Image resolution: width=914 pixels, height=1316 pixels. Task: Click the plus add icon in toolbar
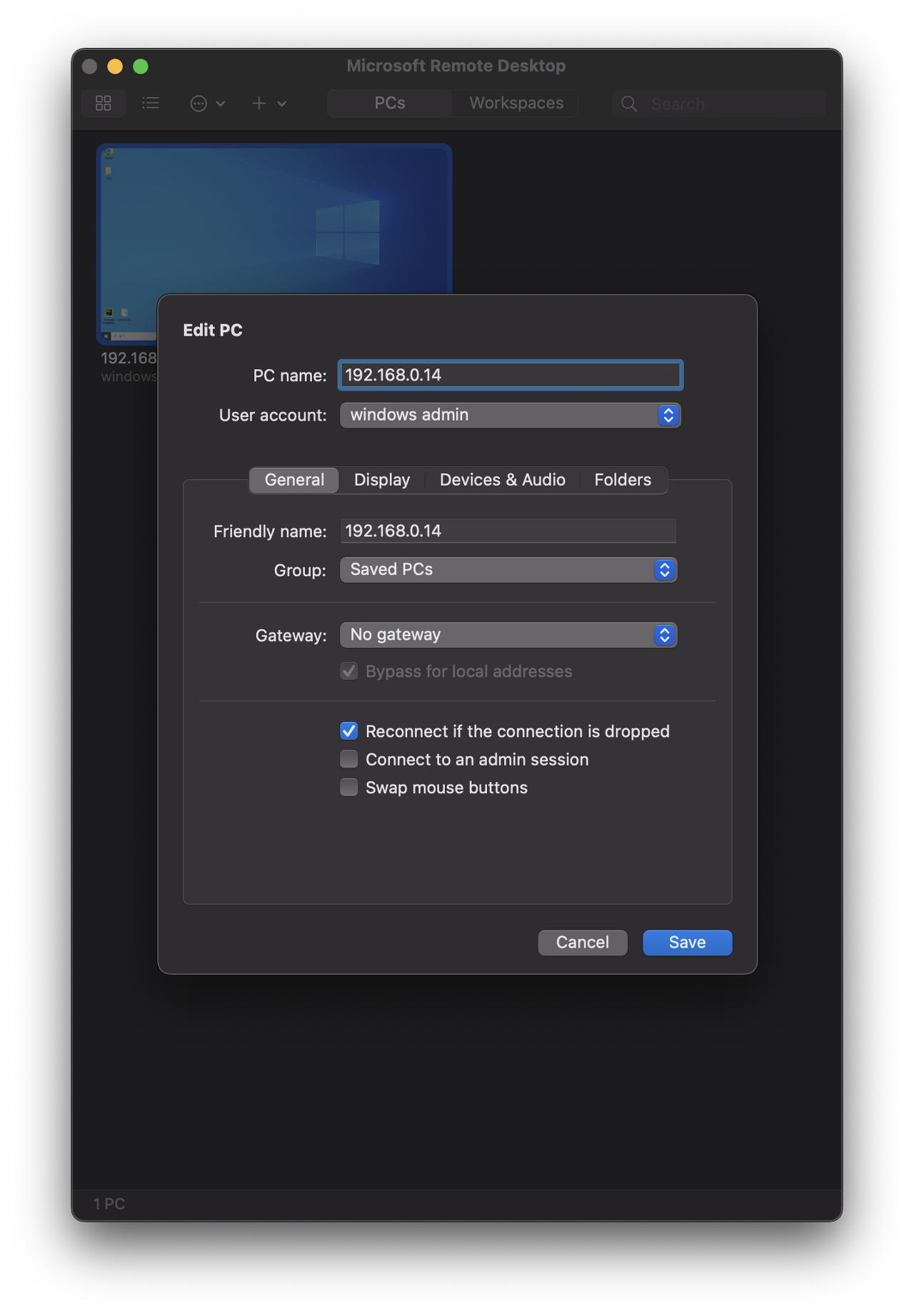[x=259, y=104]
